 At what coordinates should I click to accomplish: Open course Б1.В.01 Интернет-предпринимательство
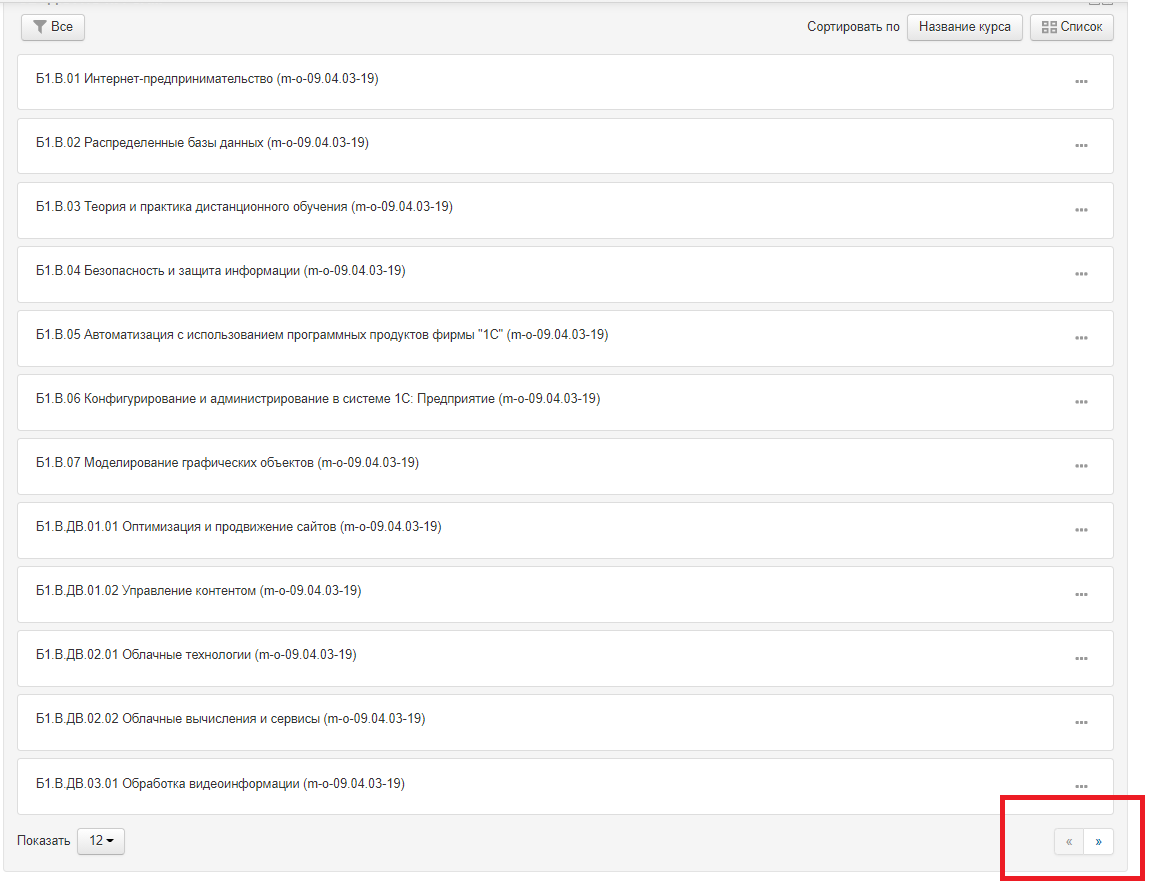[207, 79]
